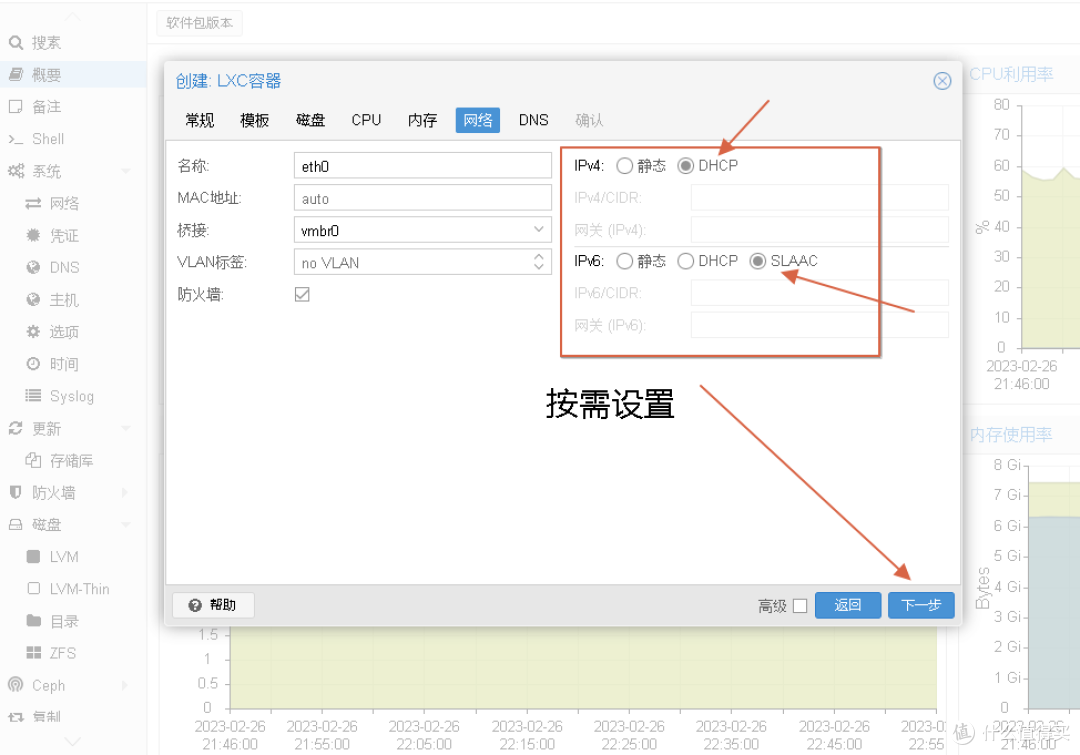Viewport: 1080px width, 755px height.
Task: Open the Shell from the sidebar
Action: tap(44, 138)
